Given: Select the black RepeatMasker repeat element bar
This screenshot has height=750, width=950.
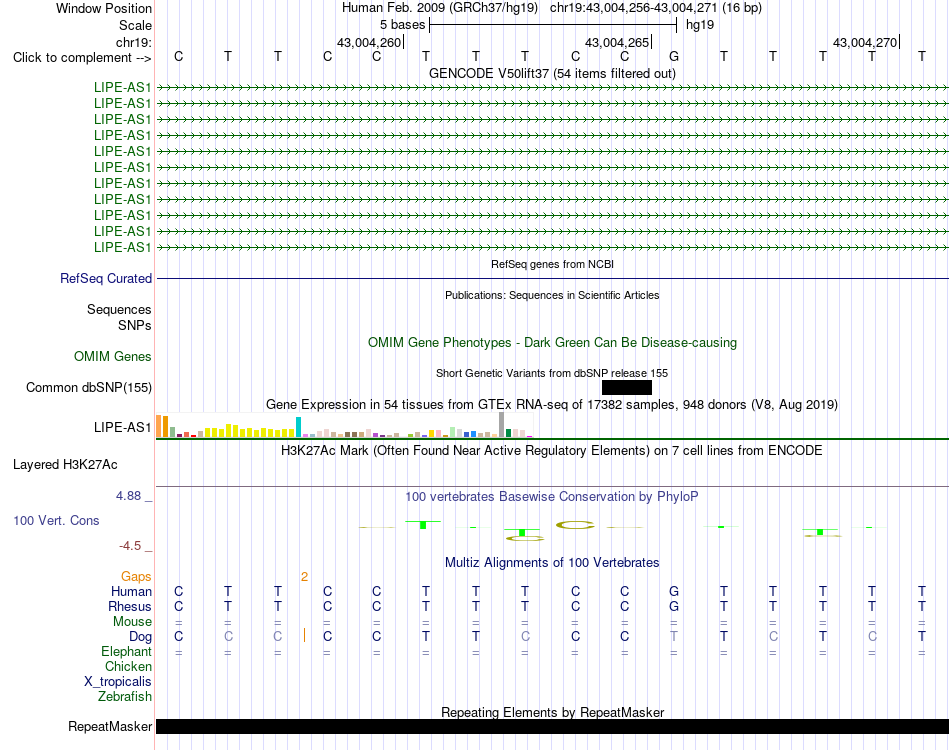Looking at the screenshot, I should (552, 726).
